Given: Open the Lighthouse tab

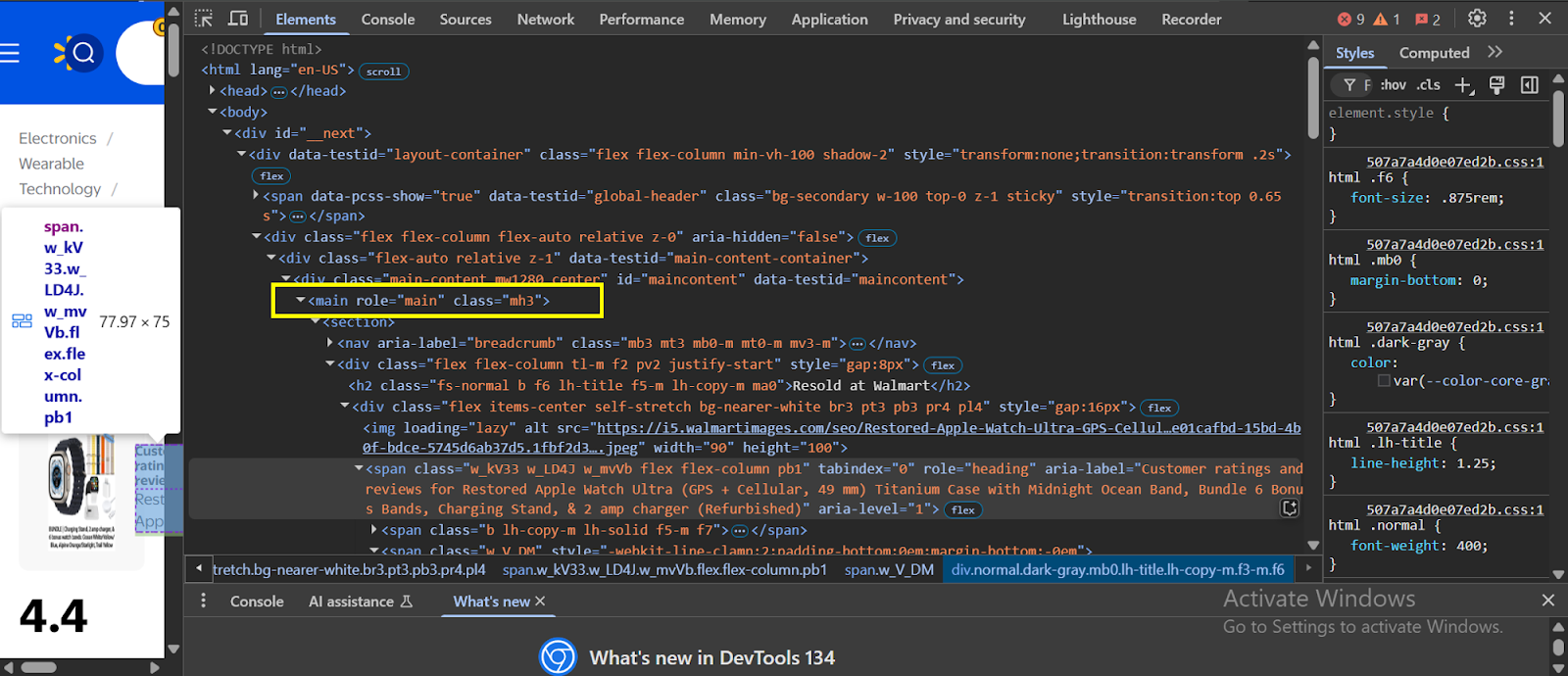Looking at the screenshot, I should tap(1100, 19).
